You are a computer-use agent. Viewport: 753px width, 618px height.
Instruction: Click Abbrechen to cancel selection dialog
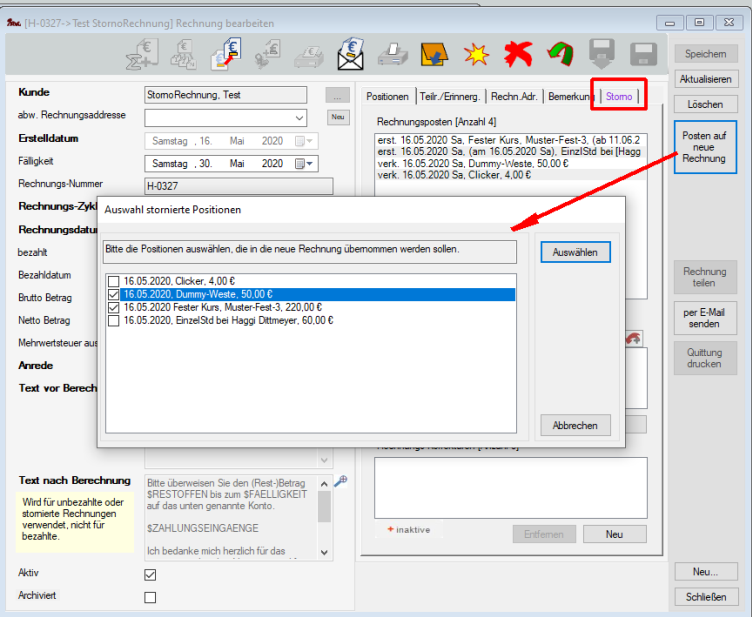click(575, 425)
